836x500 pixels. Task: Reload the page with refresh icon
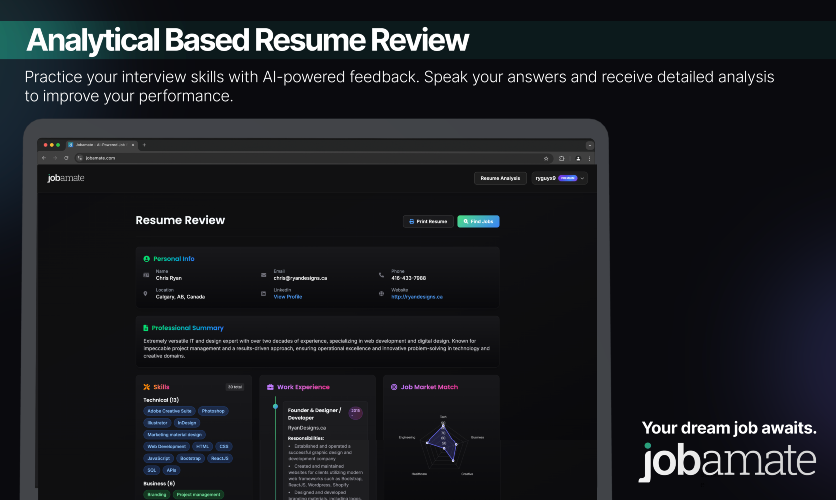pyautogui.click(x=66, y=158)
